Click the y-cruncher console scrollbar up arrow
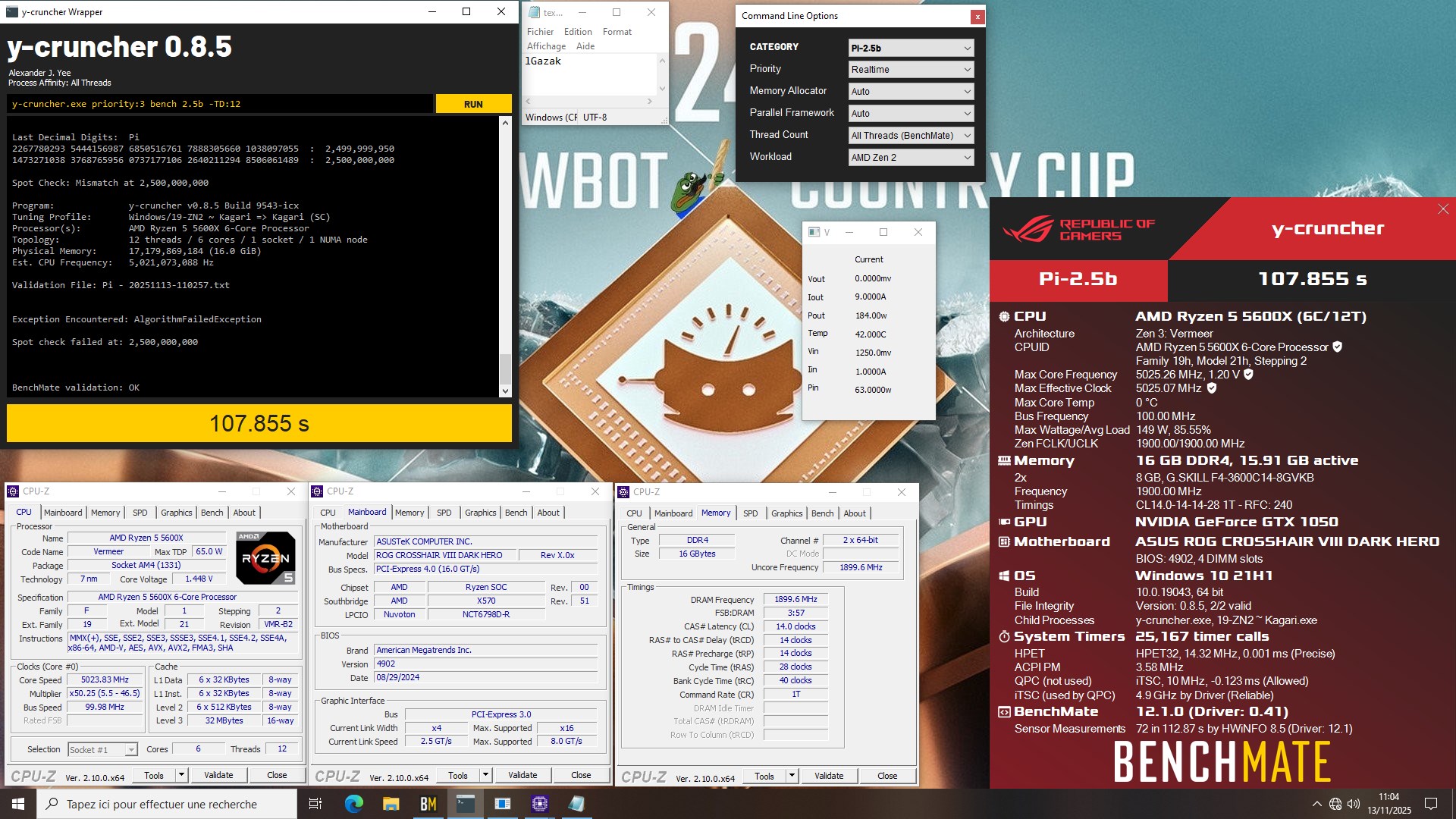The image size is (1456, 819). pos(505,122)
